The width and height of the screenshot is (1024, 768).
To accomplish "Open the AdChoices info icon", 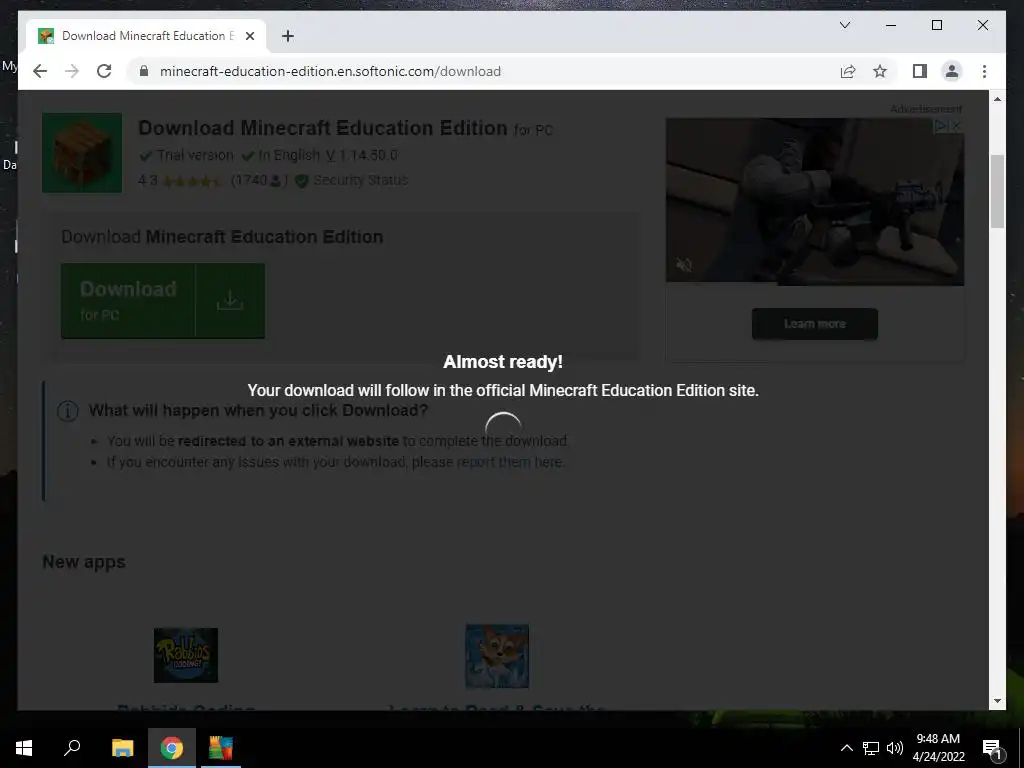I will tap(941, 125).
